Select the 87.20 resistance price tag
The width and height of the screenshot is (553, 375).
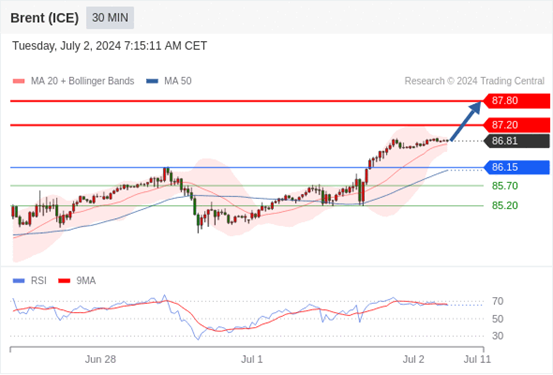point(516,125)
